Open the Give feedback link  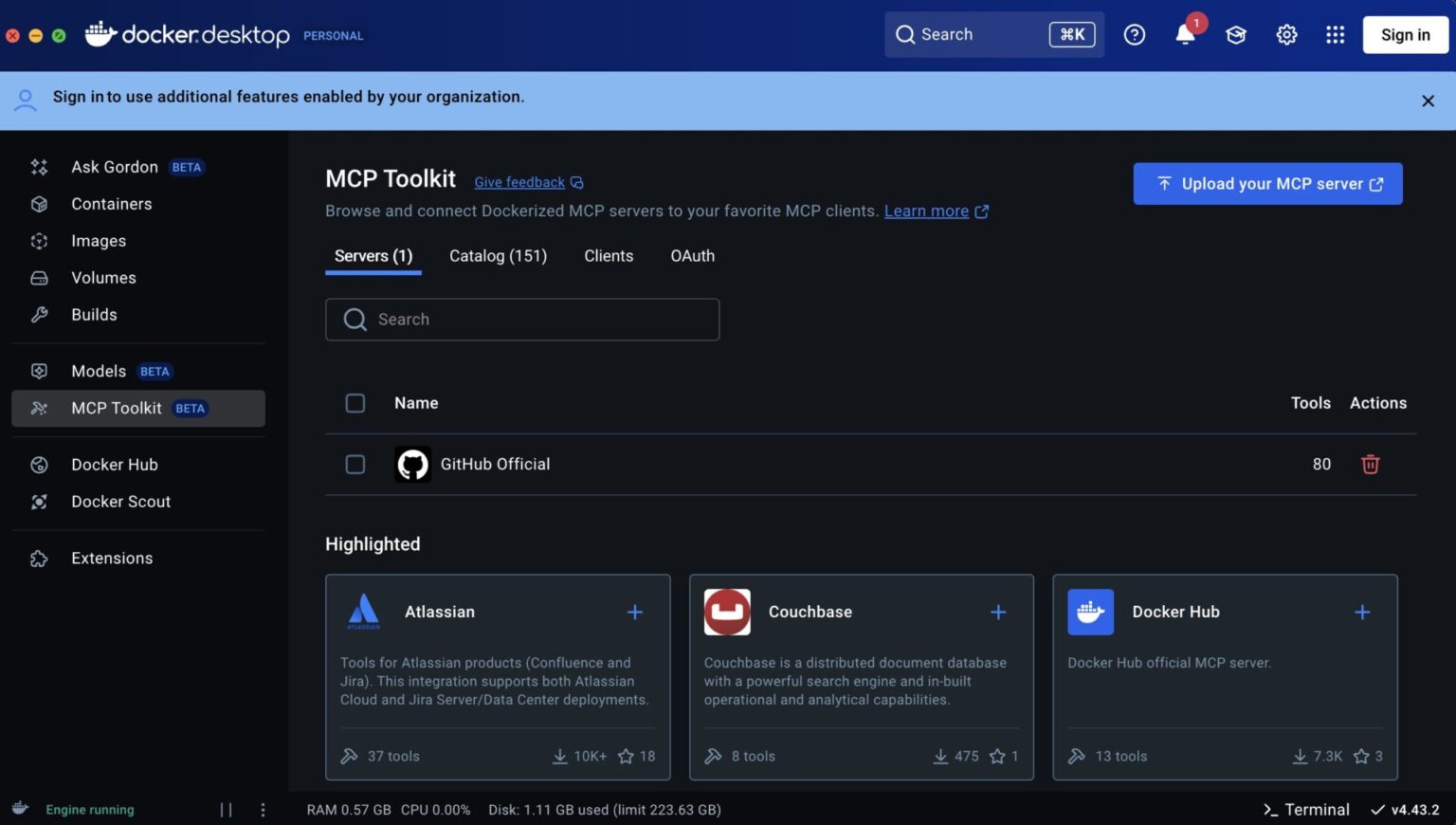point(519,181)
